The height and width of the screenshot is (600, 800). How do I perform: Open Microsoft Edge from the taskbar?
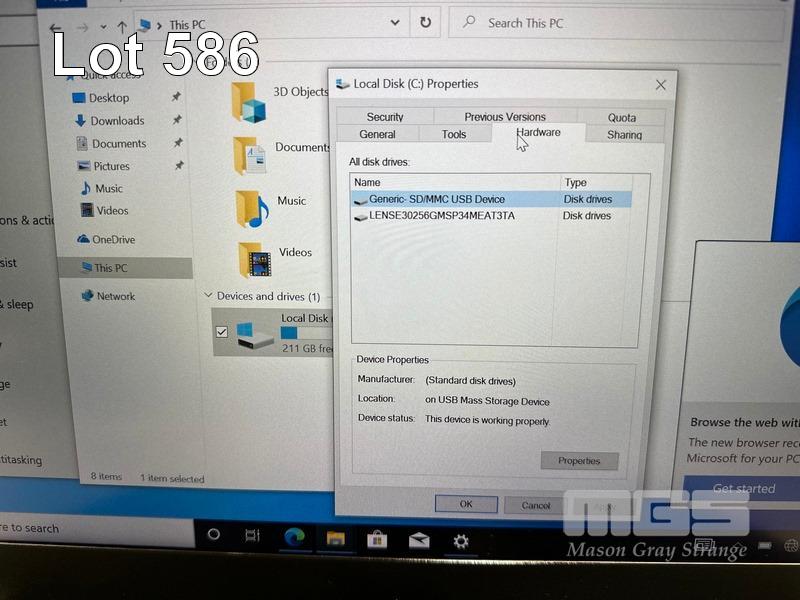tap(294, 538)
